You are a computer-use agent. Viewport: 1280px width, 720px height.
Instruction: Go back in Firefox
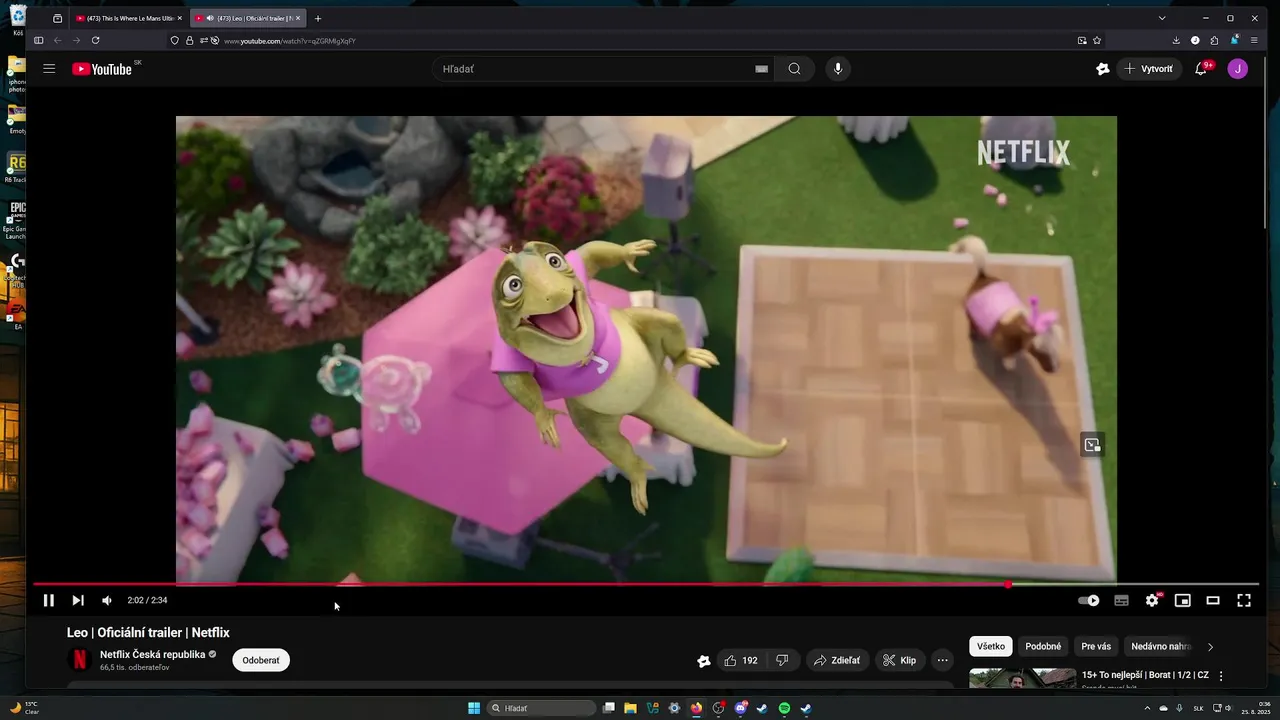point(57,40)
